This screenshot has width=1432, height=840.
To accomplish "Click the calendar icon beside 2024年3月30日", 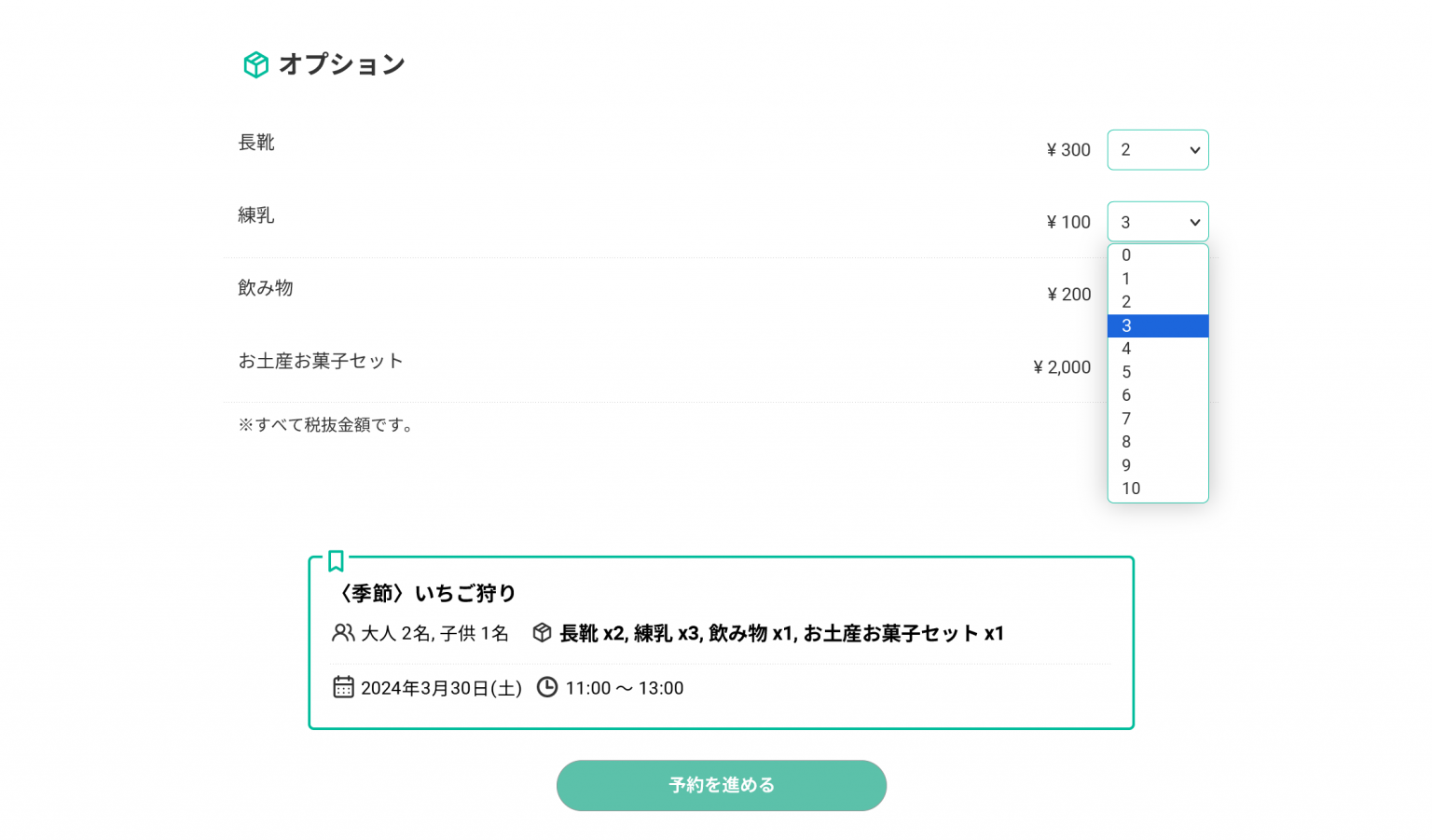I will (x=343, y=687).
